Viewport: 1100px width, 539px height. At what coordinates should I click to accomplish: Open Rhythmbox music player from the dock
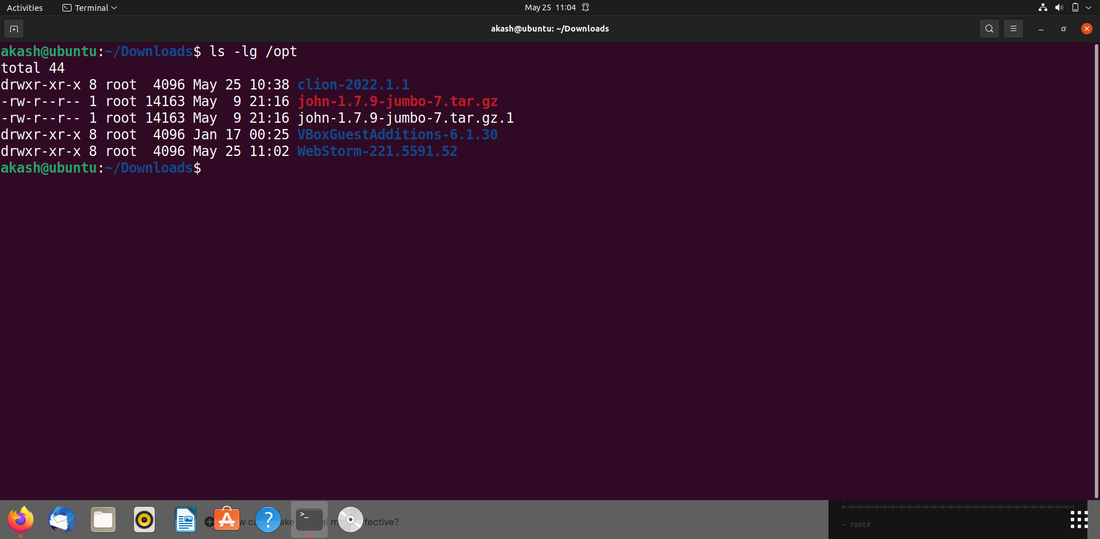click(145, 520)
